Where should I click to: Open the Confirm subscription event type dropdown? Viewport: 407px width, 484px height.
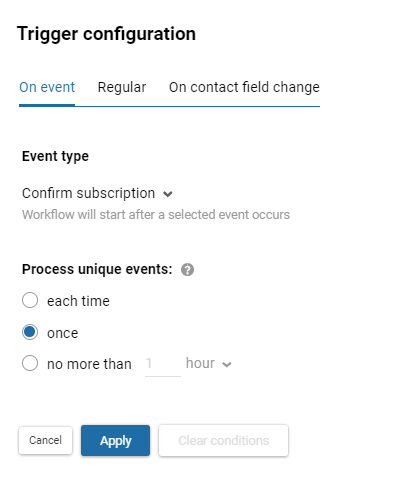(x=97, y=193)
